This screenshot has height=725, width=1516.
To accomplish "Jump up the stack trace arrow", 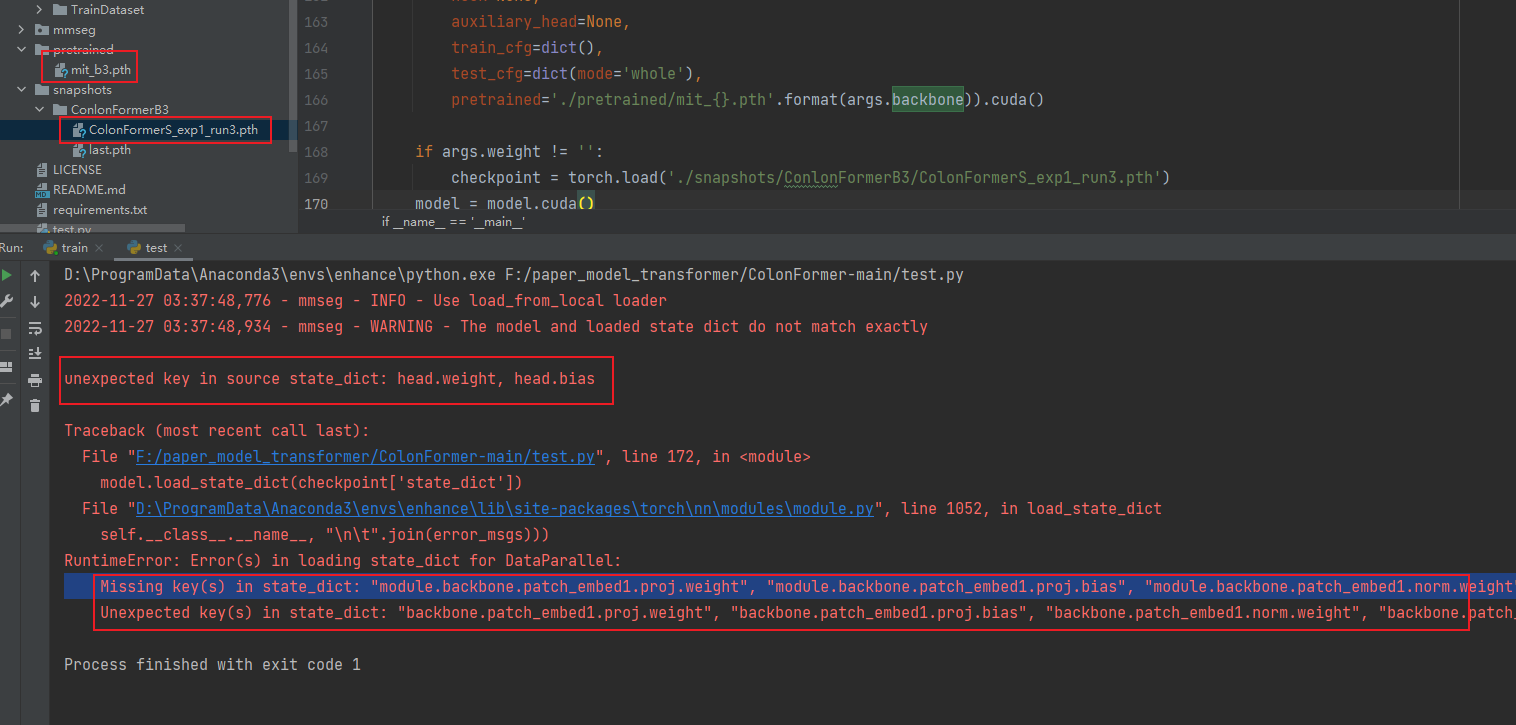I will pos(35,275).
